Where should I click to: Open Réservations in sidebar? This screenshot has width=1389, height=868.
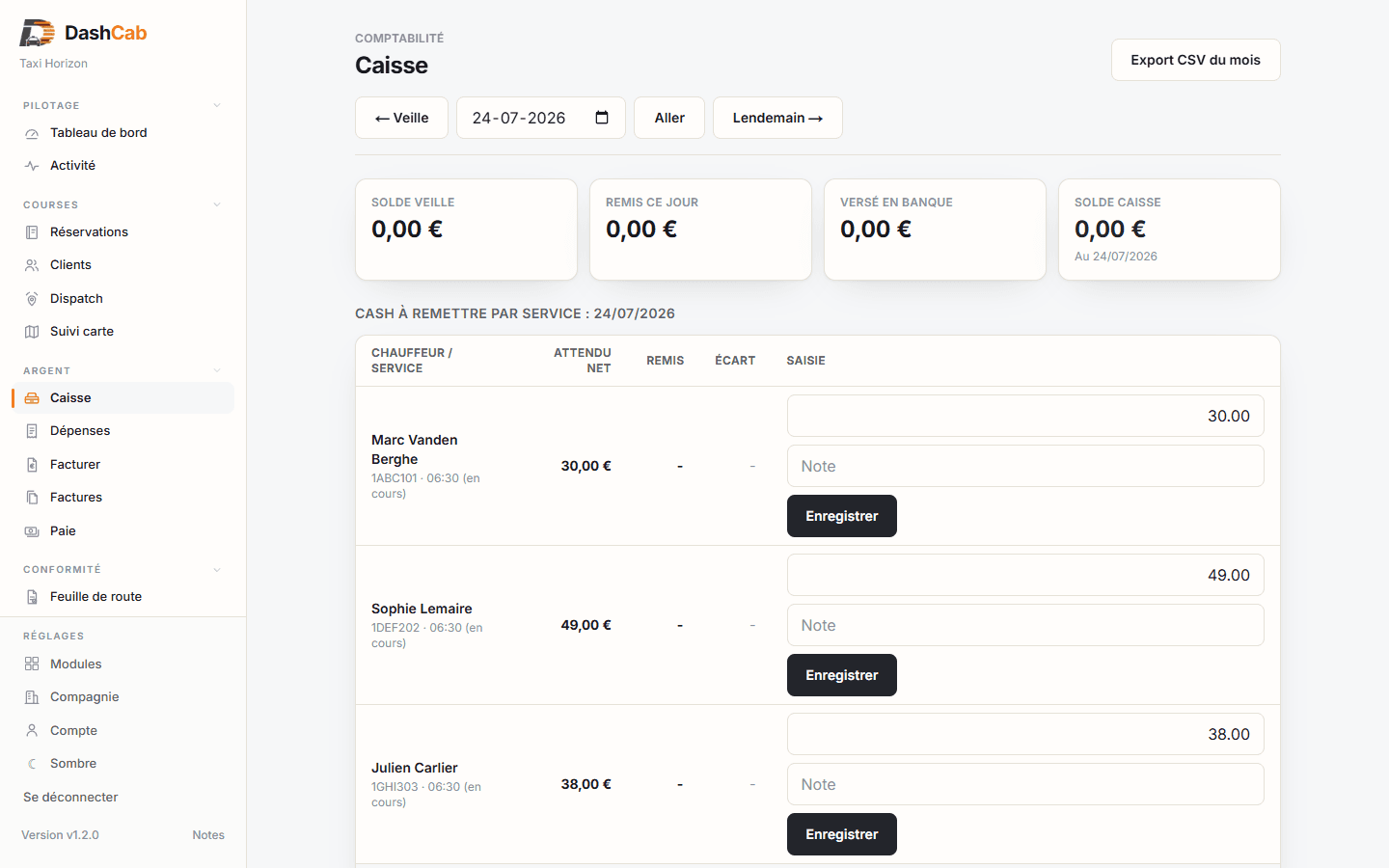[x=123, y=232]
